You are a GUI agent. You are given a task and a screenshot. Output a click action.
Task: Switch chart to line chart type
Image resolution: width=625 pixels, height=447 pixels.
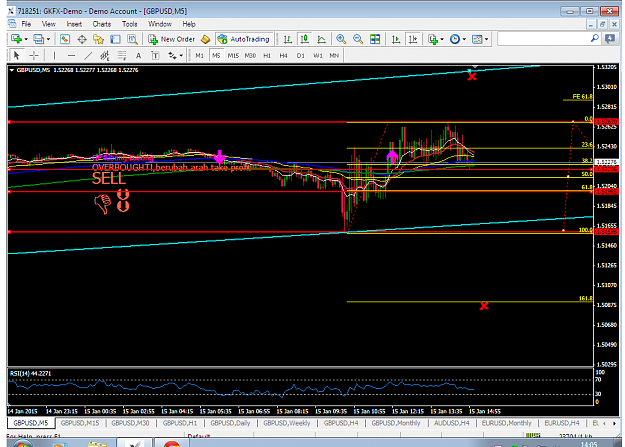[321, 39]
